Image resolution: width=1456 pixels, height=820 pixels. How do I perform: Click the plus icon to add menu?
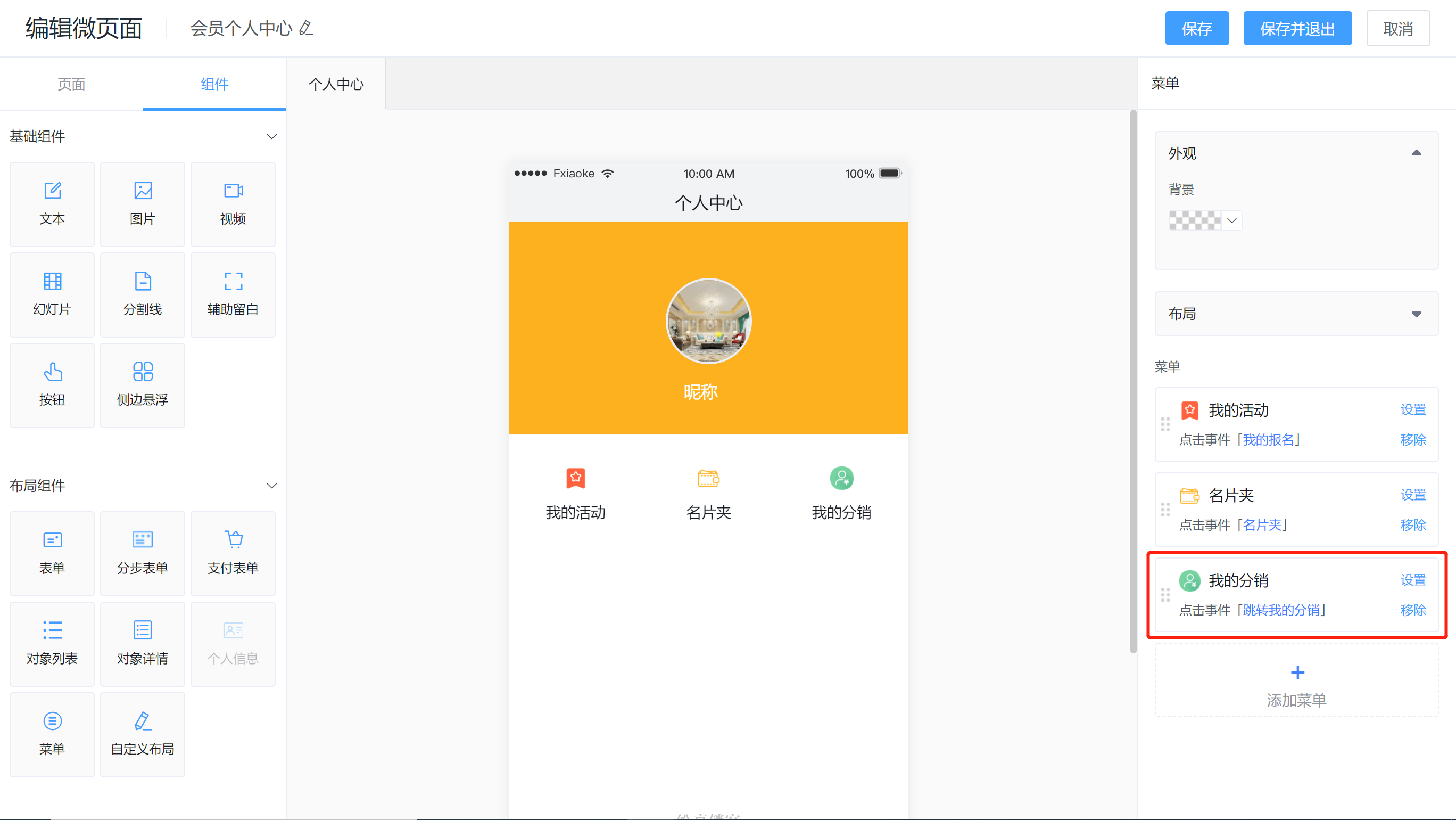click(1298, 672)
